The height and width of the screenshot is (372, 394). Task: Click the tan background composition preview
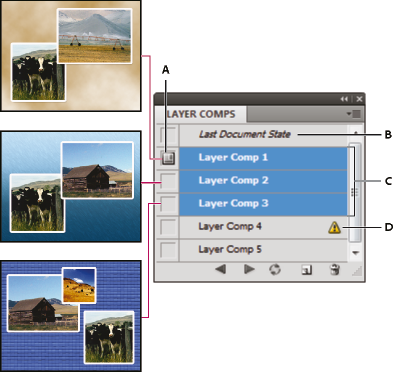(70, 55)
